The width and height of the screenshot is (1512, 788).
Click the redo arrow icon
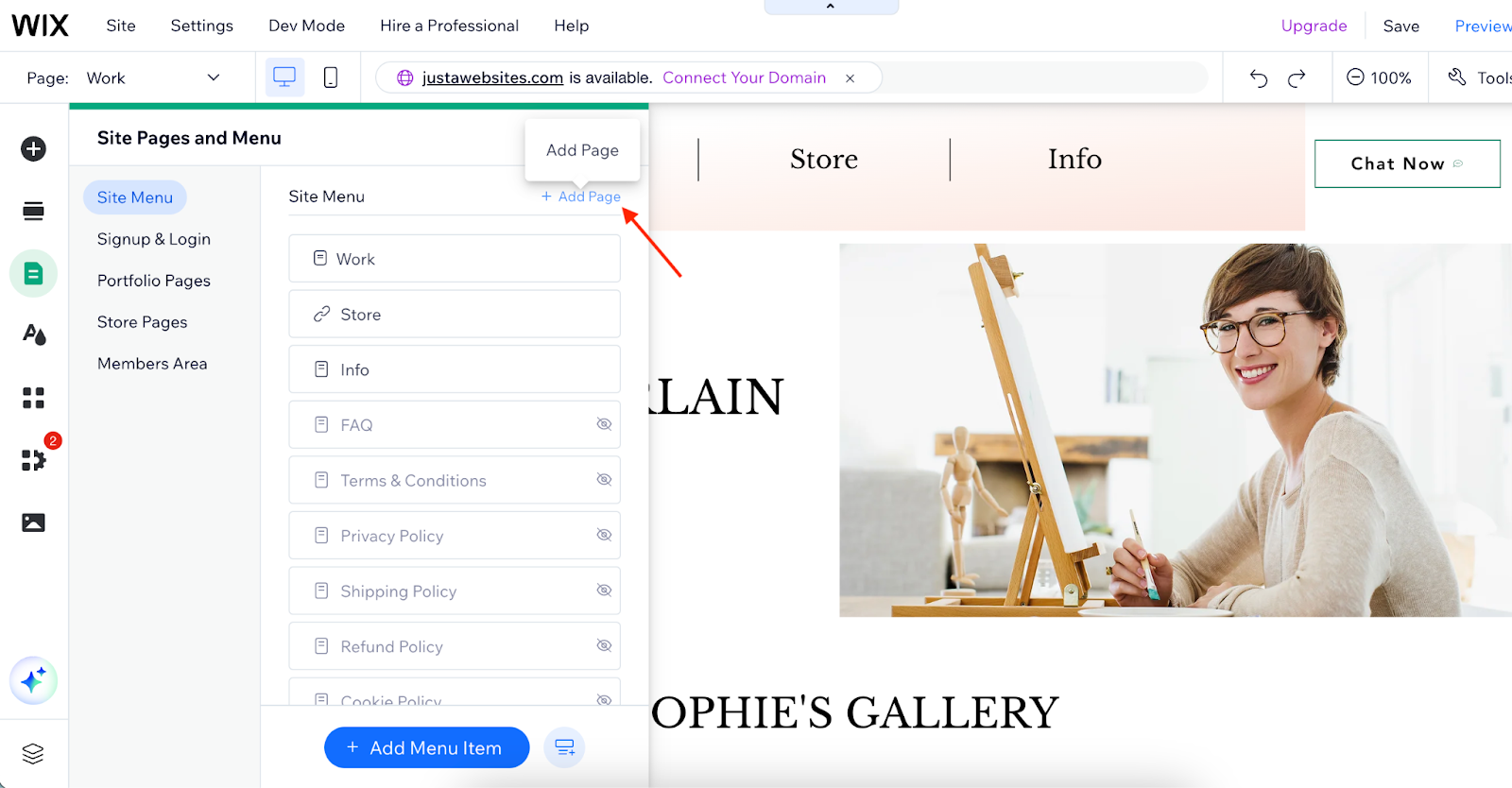pos(1297,77)
